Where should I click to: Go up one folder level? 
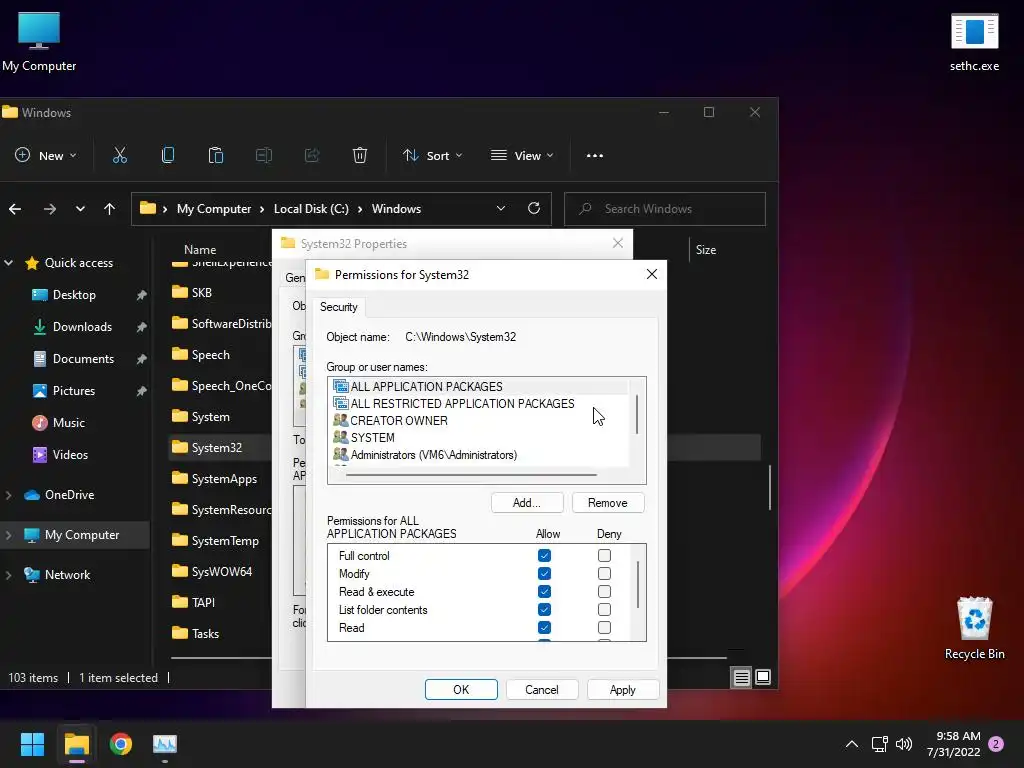point(109,209)
